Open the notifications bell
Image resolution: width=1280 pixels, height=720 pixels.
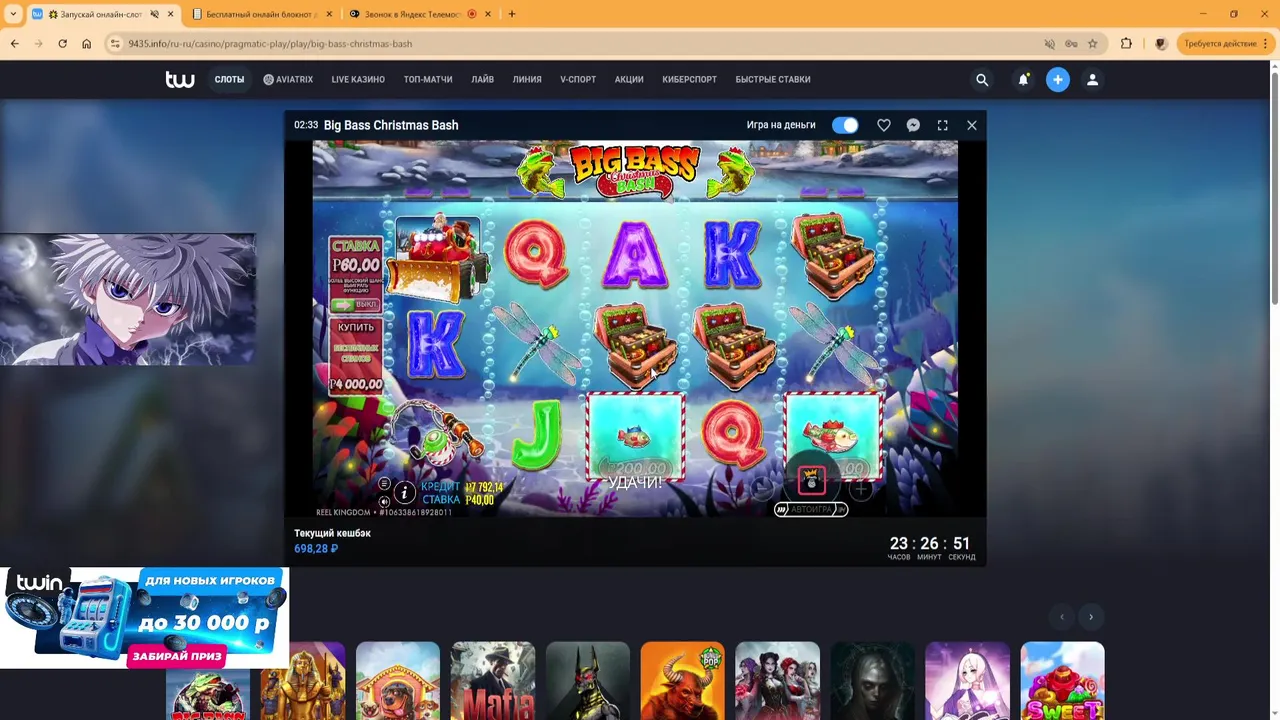pos(1023,80)
